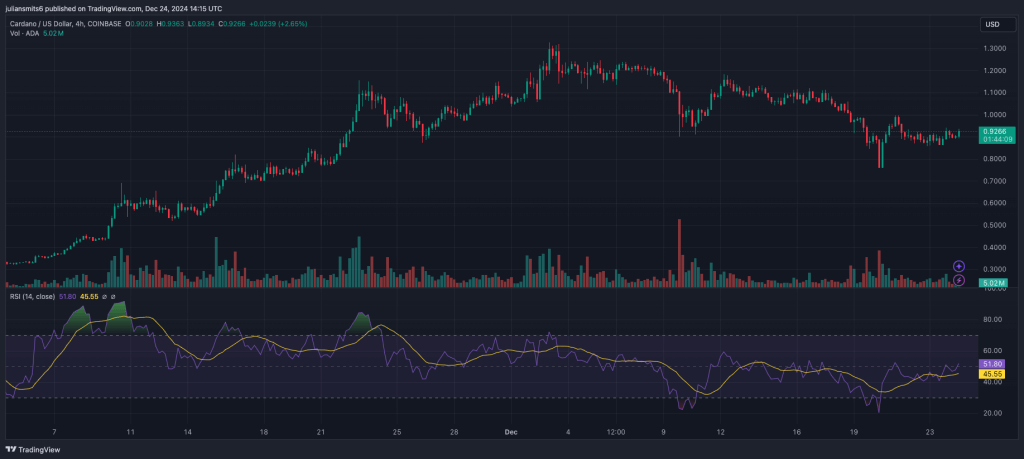Click the purple RSI value label 51.80

[991, 364]
